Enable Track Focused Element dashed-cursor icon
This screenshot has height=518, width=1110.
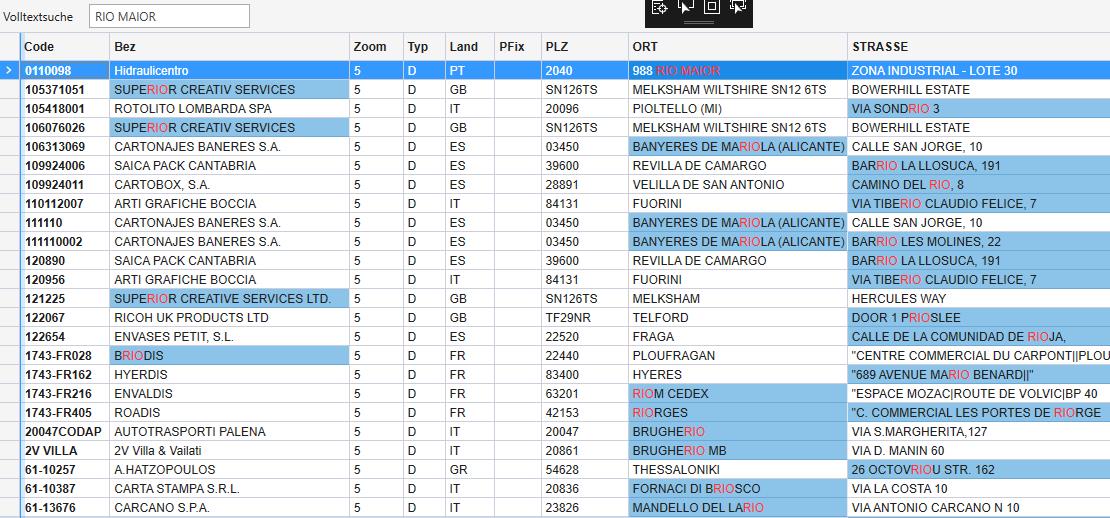[x=738, y=7]
